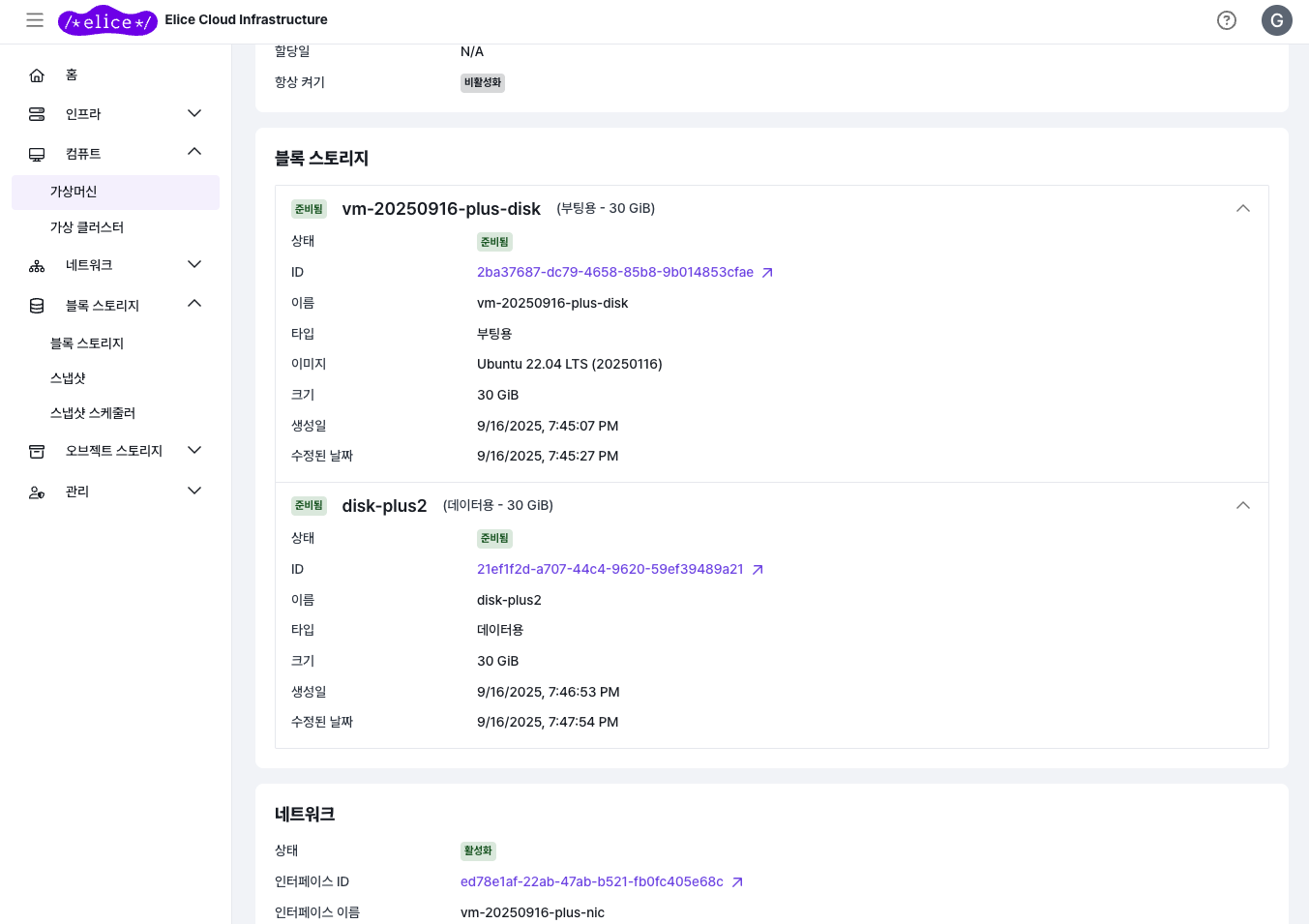Open 스냅샷 page
Image resolution: width=1309 pixels, height=924 pixels.
(x=68, y=378)
